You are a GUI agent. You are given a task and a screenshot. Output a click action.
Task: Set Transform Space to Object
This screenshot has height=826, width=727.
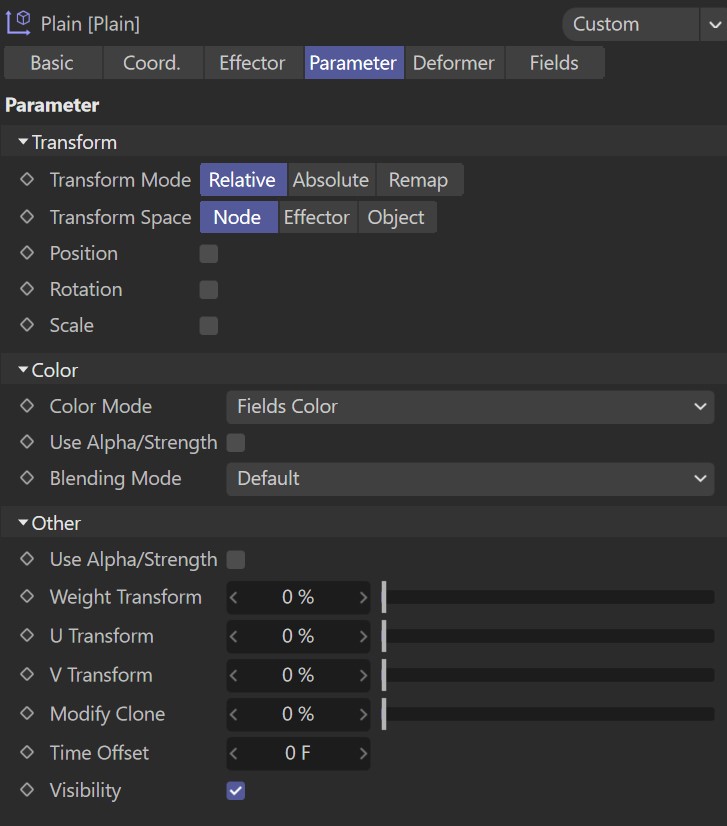point(396,218)
